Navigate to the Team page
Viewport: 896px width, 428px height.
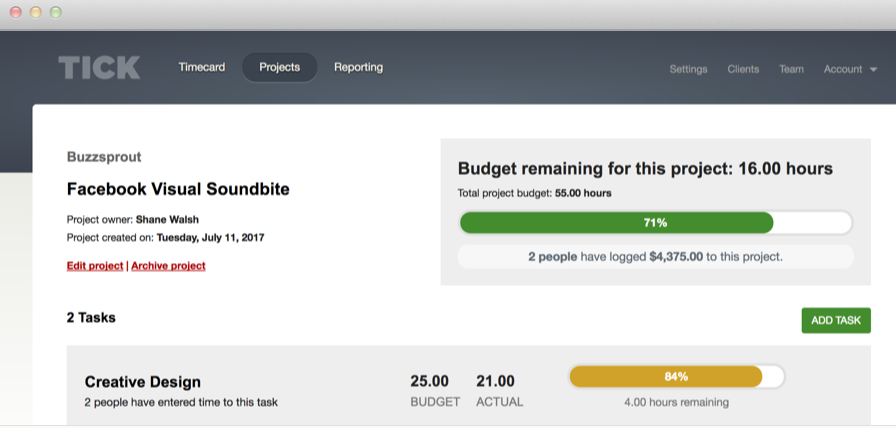click(791, 69)
